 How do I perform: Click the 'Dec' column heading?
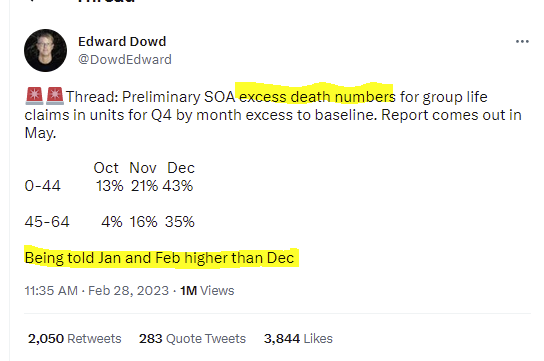(181, 168)
